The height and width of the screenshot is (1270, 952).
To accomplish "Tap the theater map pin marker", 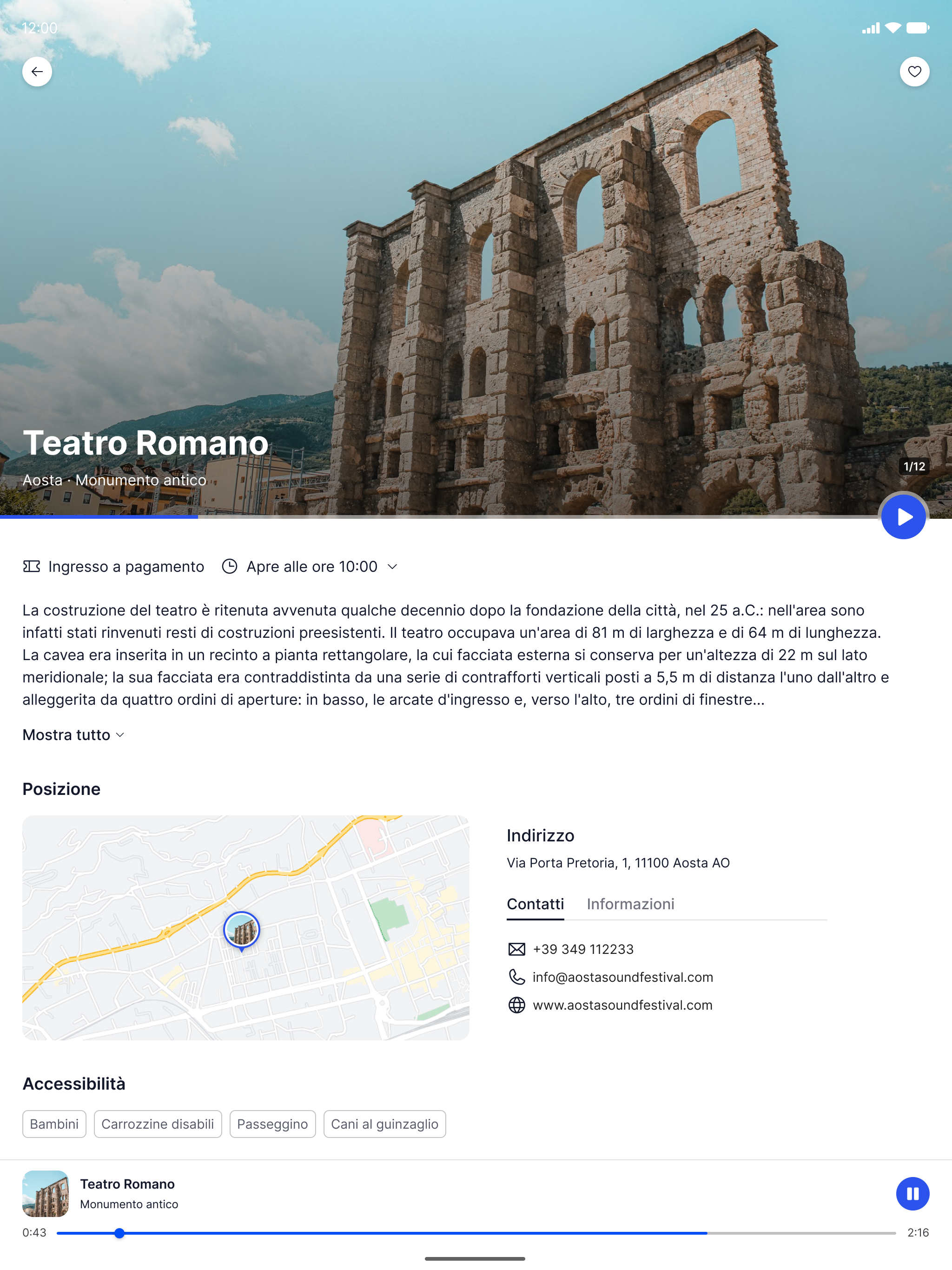I will 242,930.
